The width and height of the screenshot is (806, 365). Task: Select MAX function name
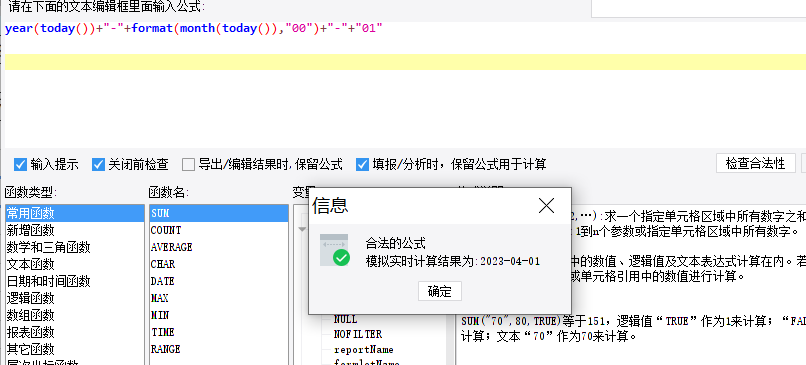pos(219,298)
